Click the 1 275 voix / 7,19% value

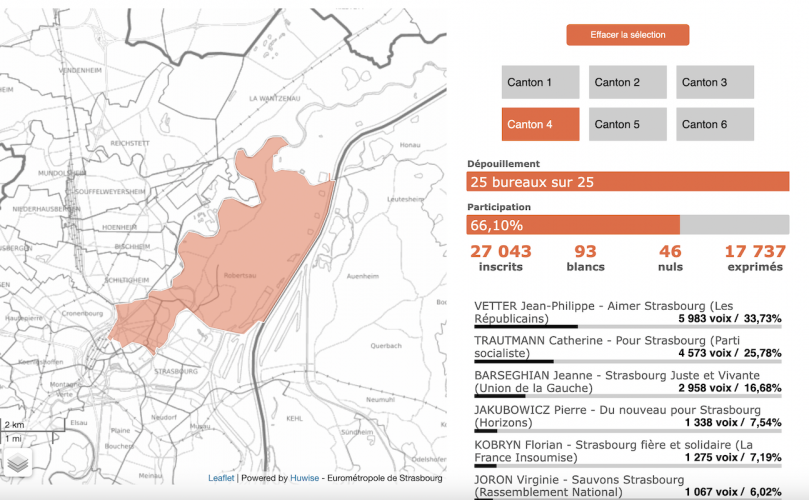pos(733,457)
